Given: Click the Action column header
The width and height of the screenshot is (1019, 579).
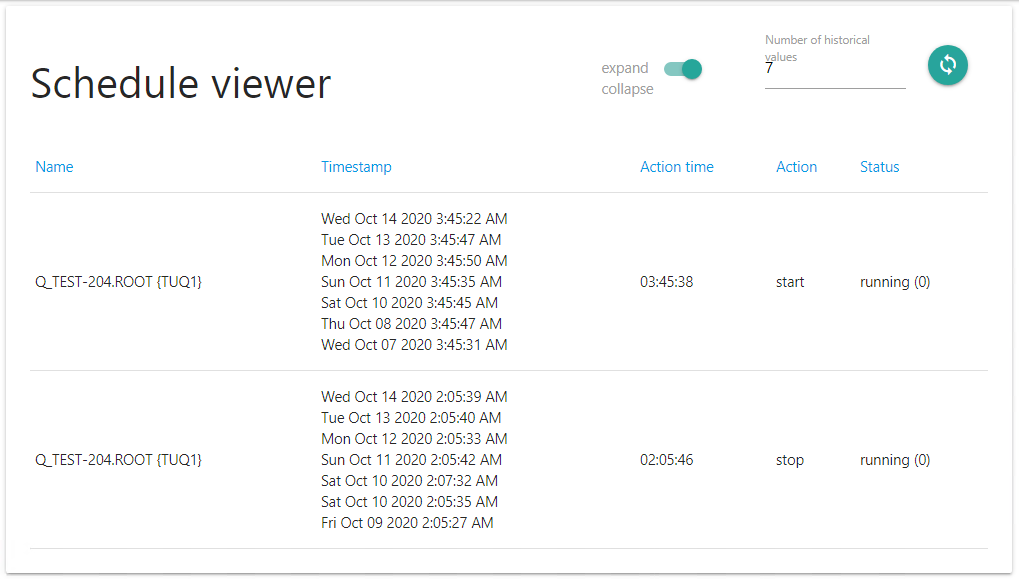Looking at the screenshot, I should coord(796,167).
